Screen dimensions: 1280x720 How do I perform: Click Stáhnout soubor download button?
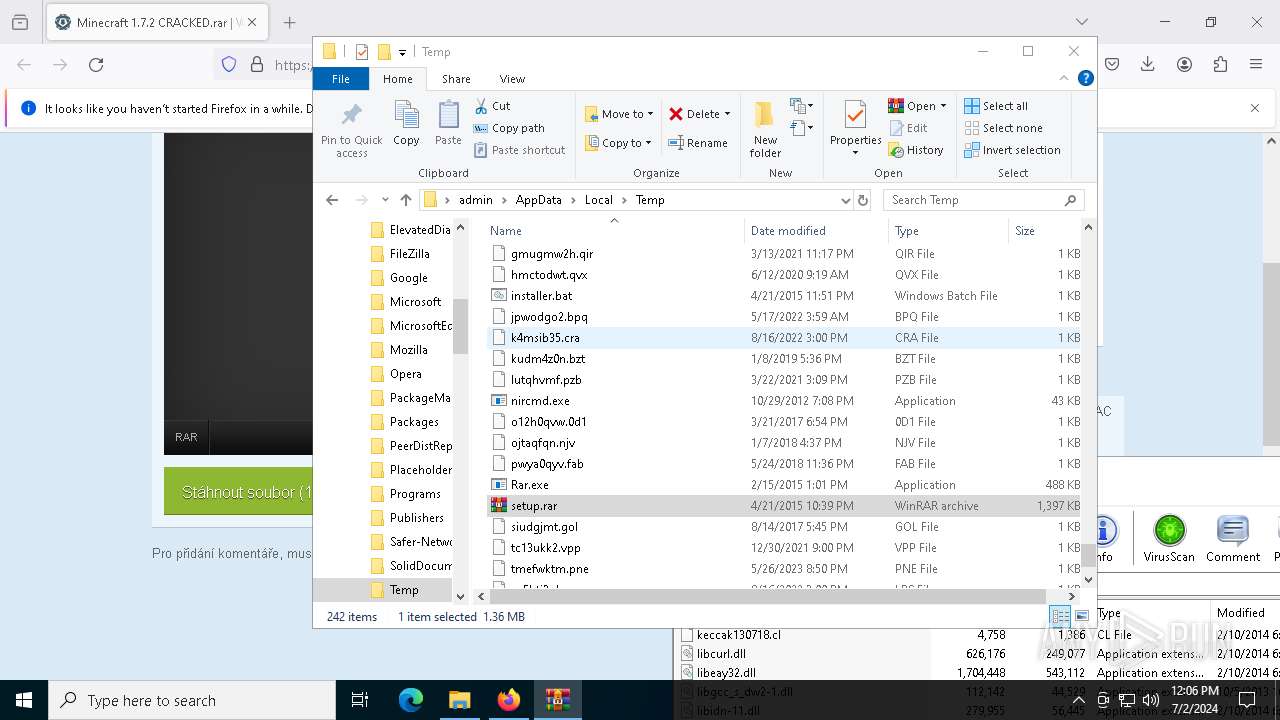coord(238,492)
